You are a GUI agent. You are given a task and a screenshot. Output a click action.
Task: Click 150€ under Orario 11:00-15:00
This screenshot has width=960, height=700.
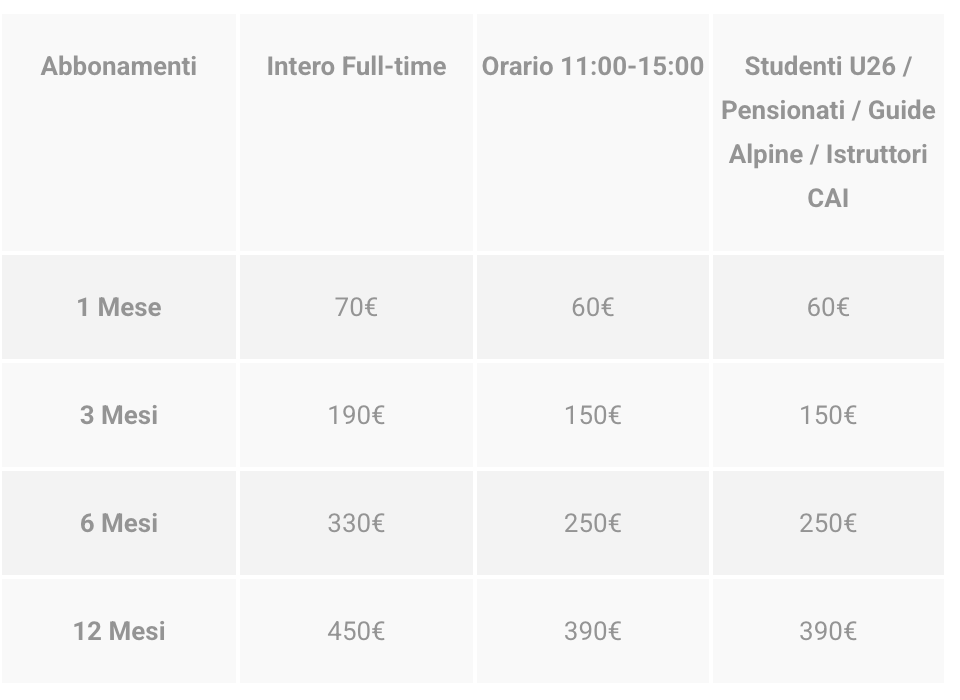(x=592, y=415)
